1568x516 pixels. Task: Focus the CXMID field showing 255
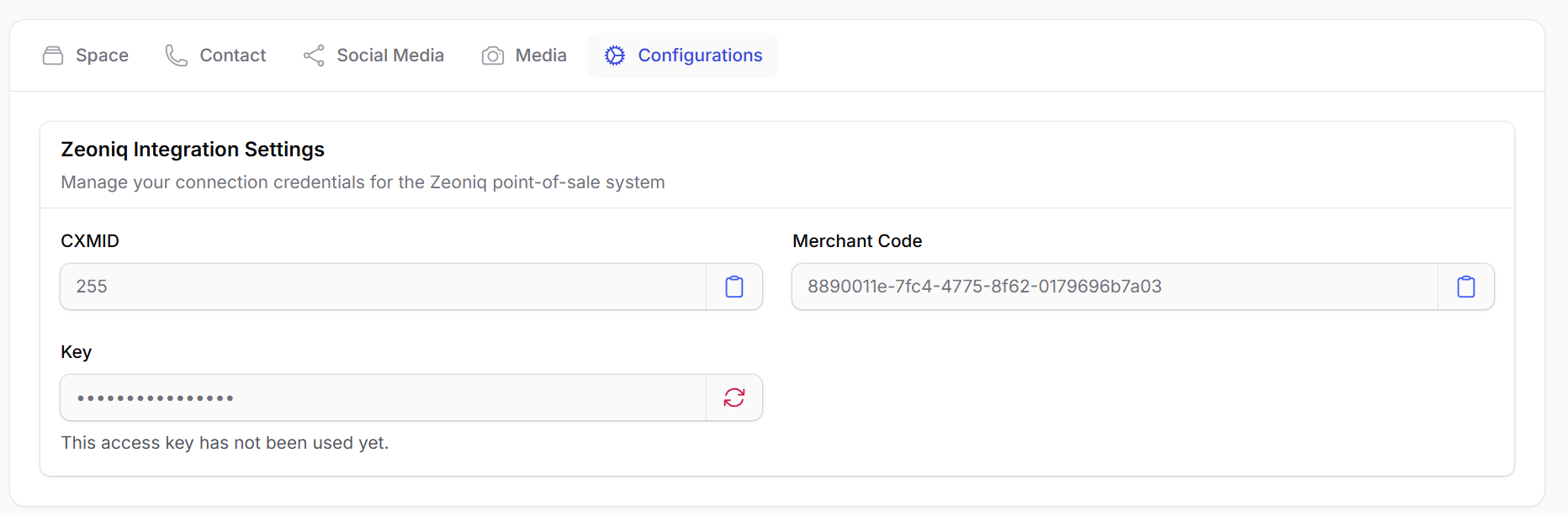[x=384, y=287]
